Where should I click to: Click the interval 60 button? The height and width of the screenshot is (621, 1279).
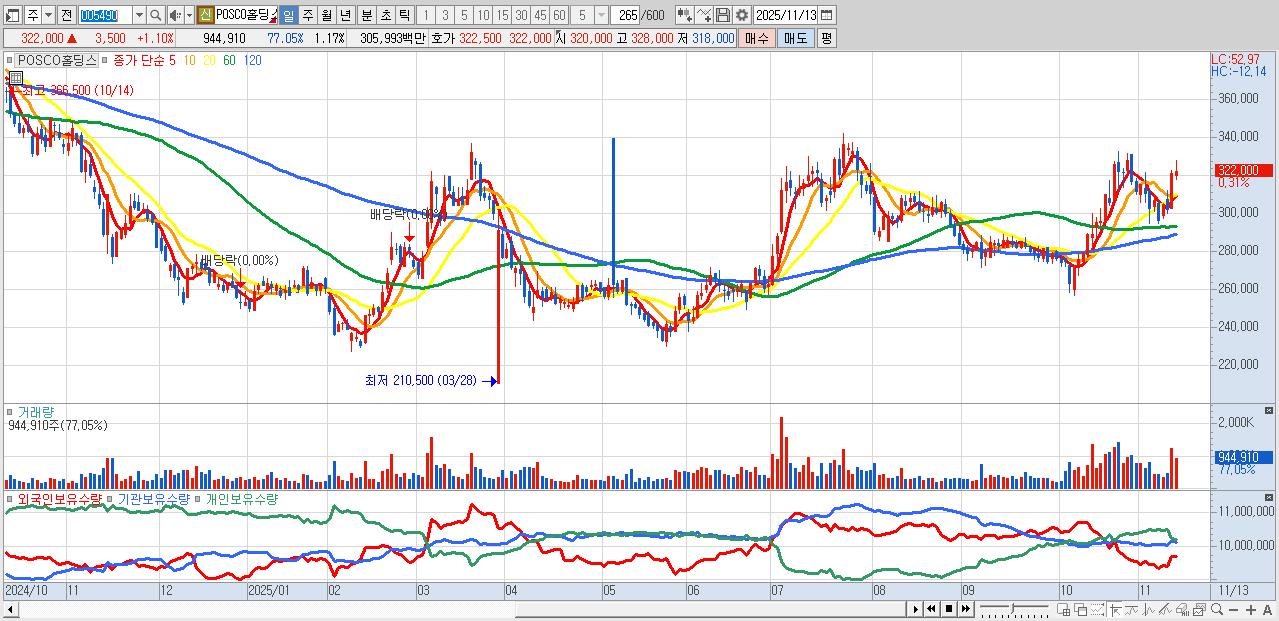(559, 15)
